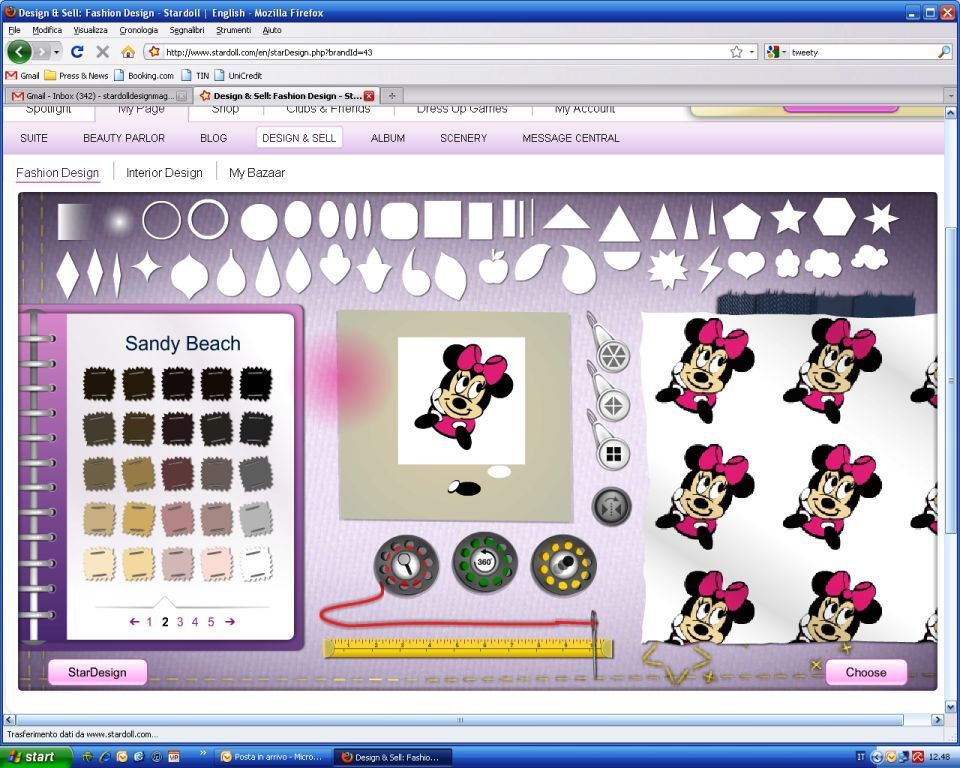The image size is (960, 768).
Task: Reload the page in Firefox
Action: (x=77, y=52)
